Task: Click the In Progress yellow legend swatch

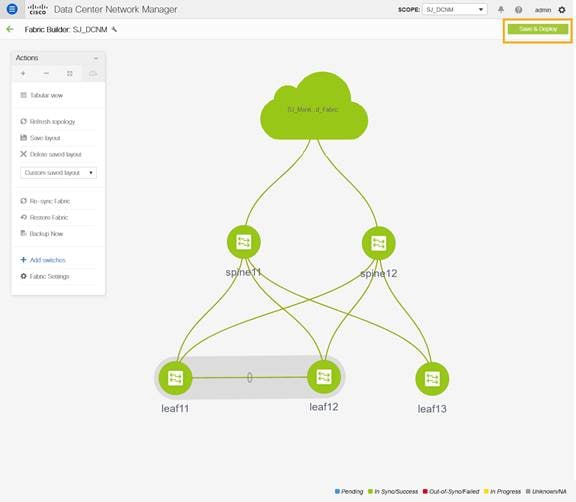Action: pos(486,491)
